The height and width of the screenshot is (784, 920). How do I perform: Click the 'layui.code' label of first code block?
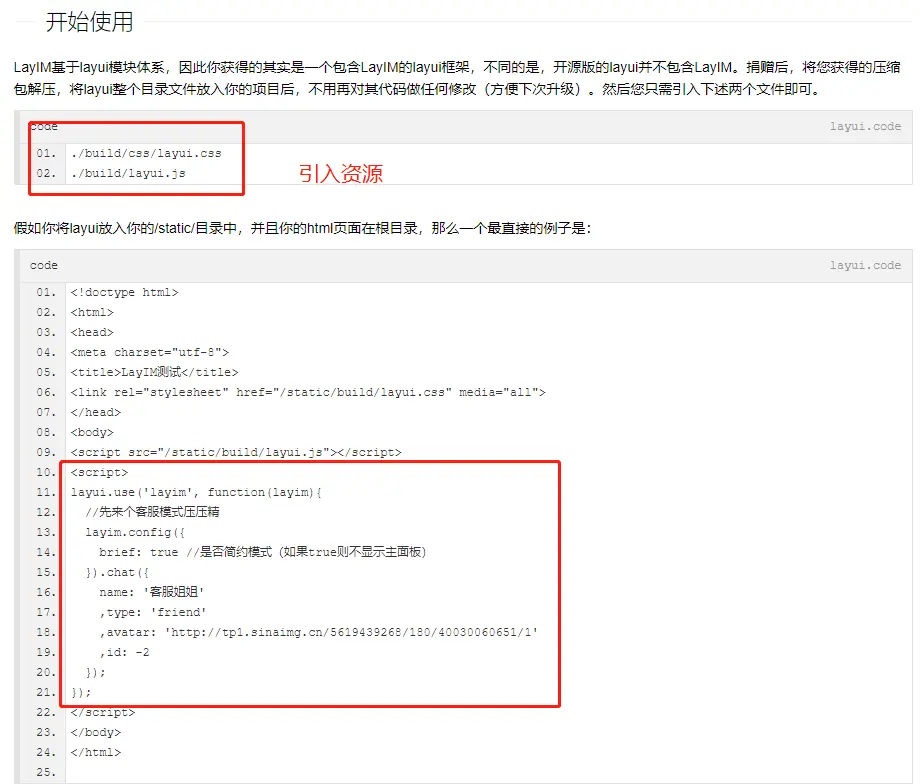[865, 126]
